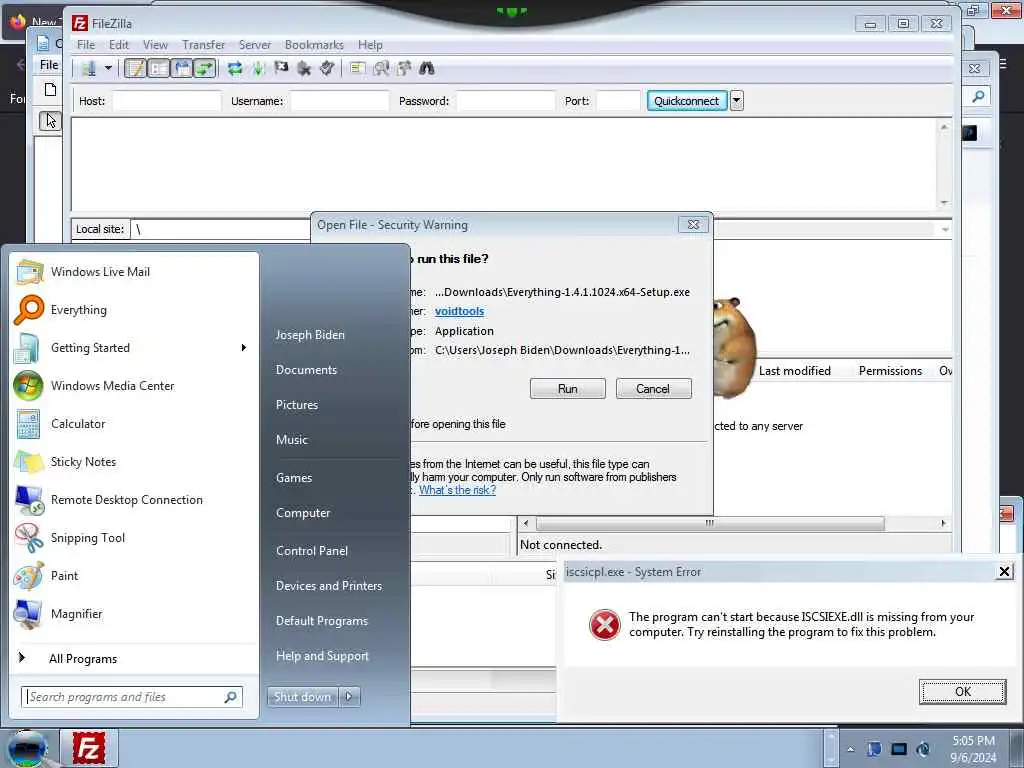Screen dimensions: 1024x768
Task: Open Devices and Printers
Action: 329,586
